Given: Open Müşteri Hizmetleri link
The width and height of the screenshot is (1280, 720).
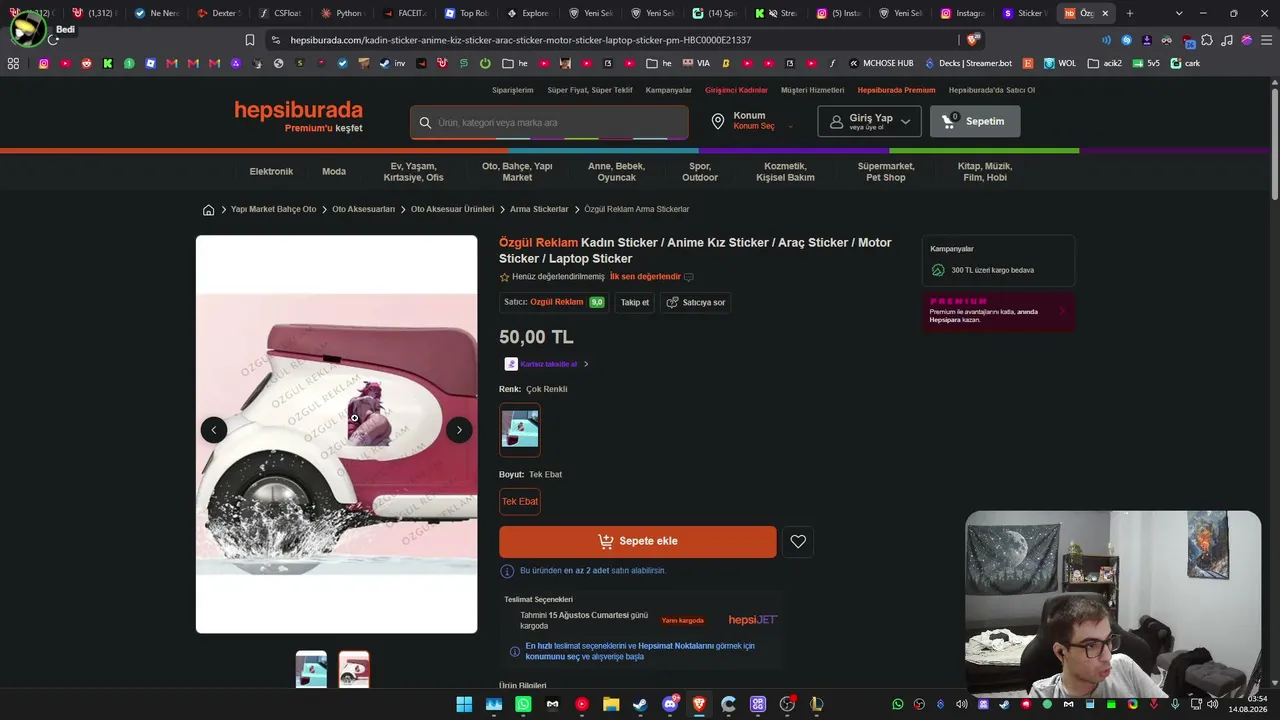Looking at the screenshot, I should (x=812, y=90).
